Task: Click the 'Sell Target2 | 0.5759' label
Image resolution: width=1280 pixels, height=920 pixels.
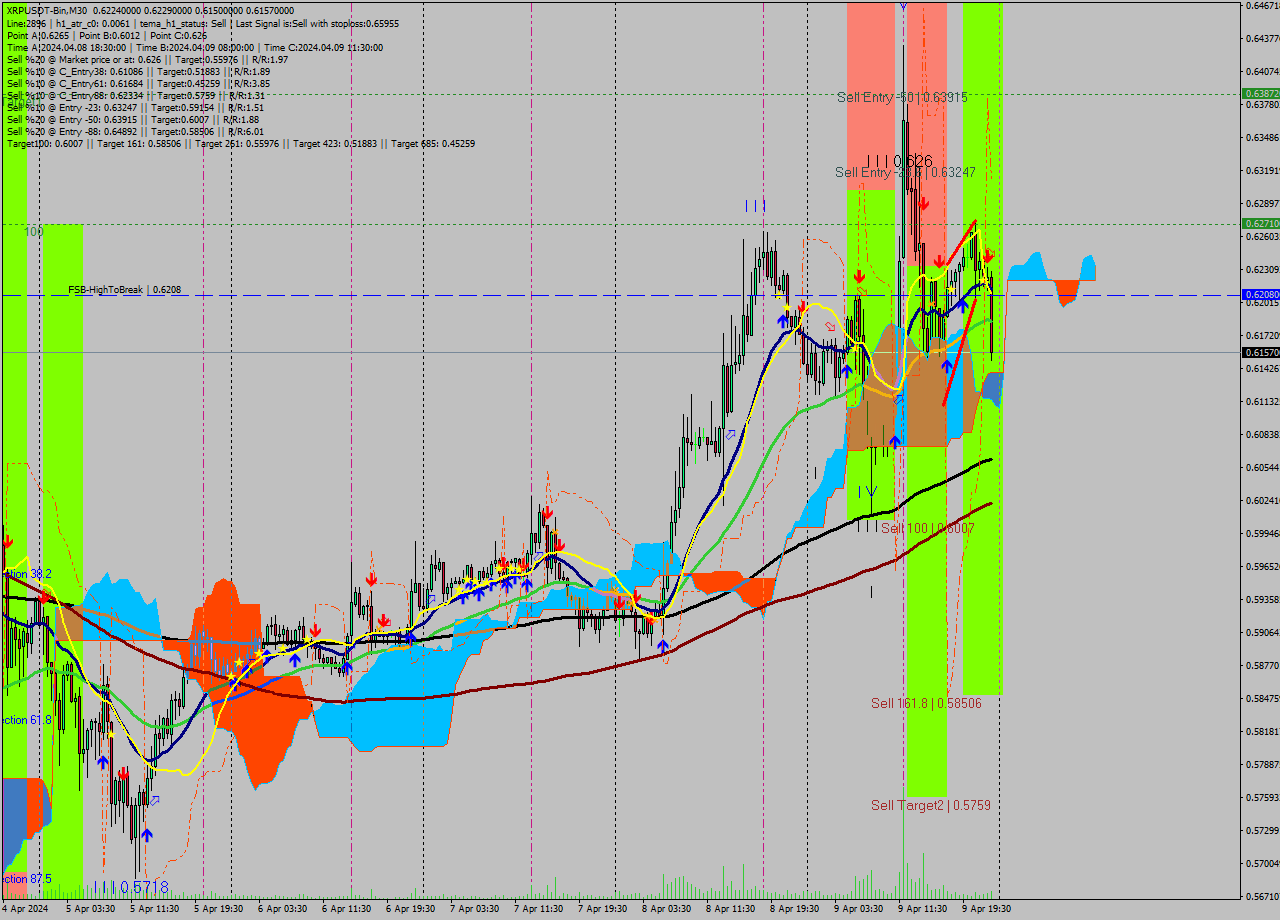Action: click(930, 805)
